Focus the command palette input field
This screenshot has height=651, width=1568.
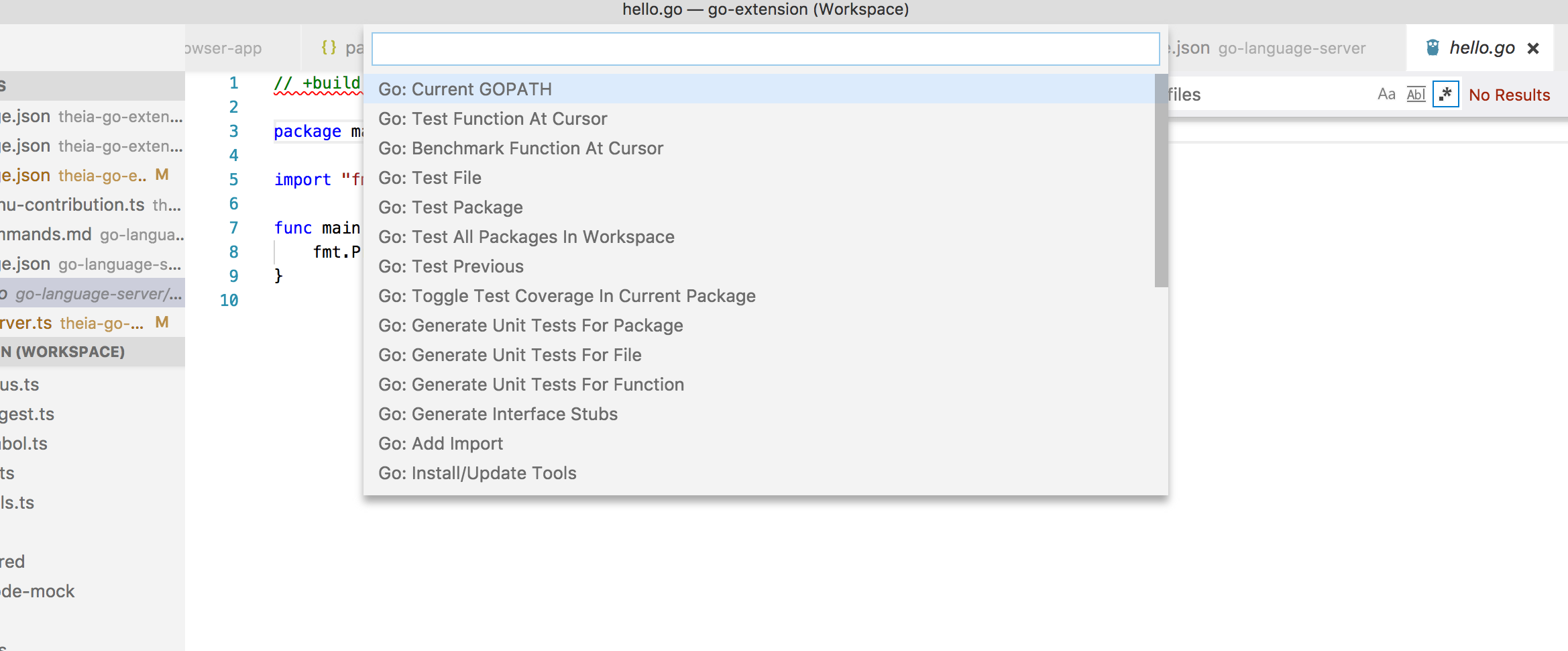coord(765,49)
